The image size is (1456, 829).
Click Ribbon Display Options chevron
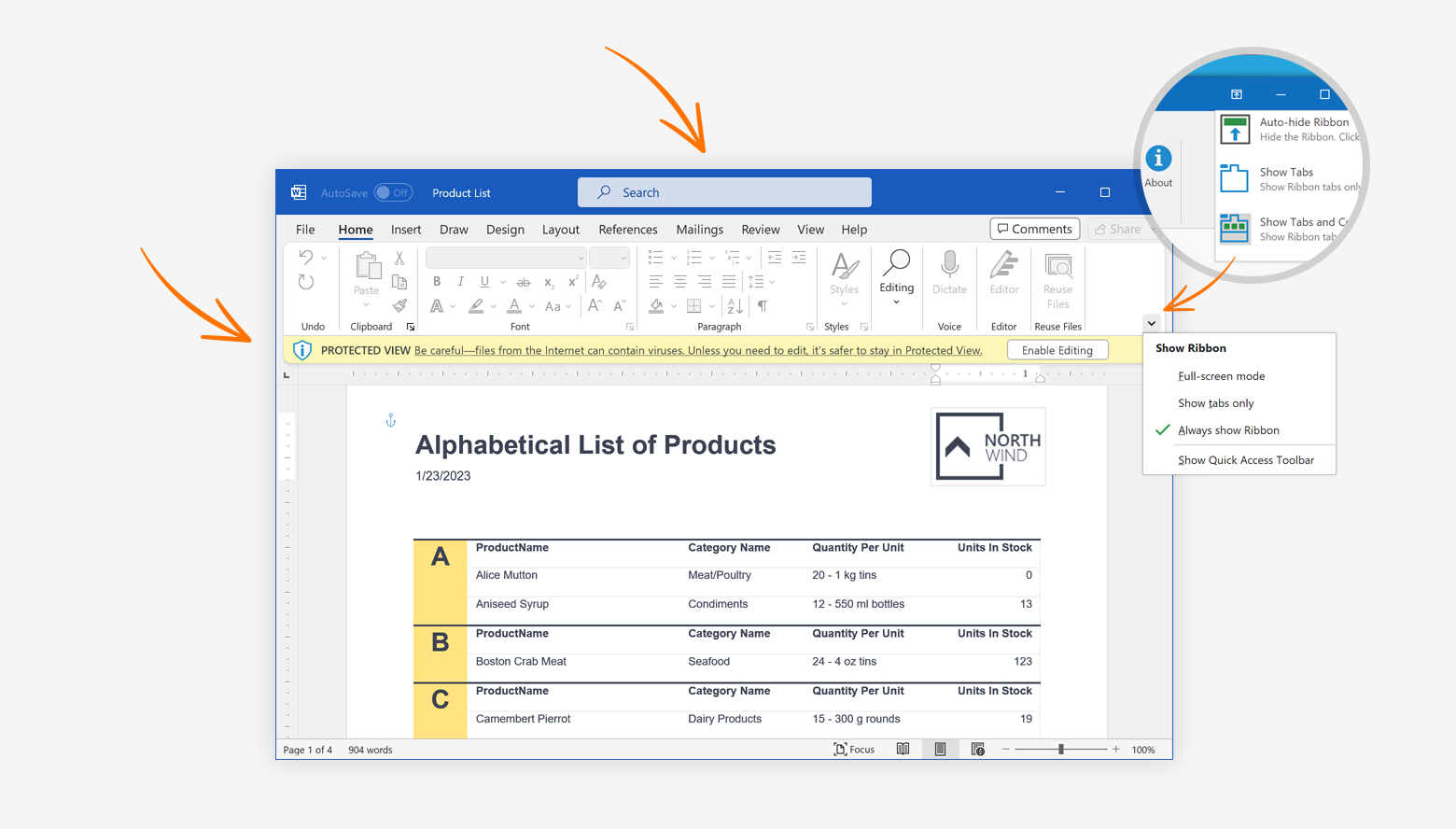click(x=1152, y=323)
